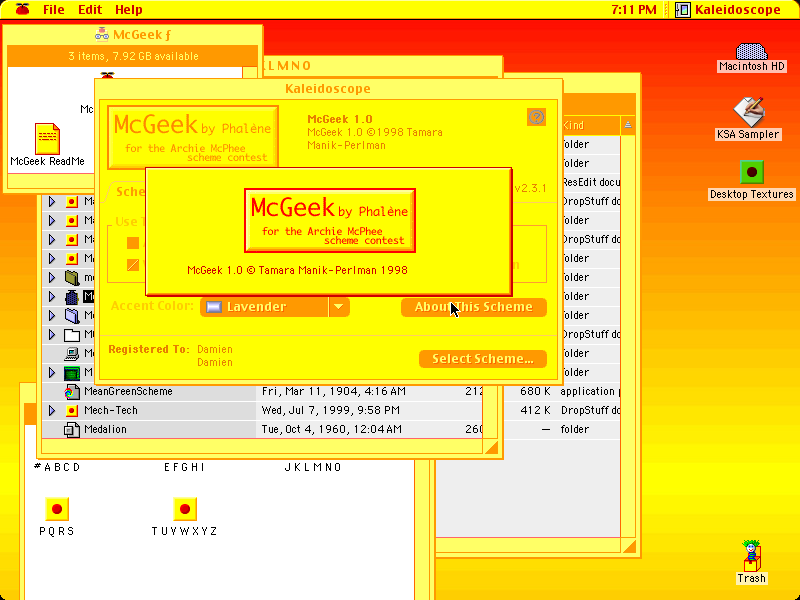Screen dimensions: 800x600
Task: Click the Lavender color swatch chip
Action: coord(214,307)
